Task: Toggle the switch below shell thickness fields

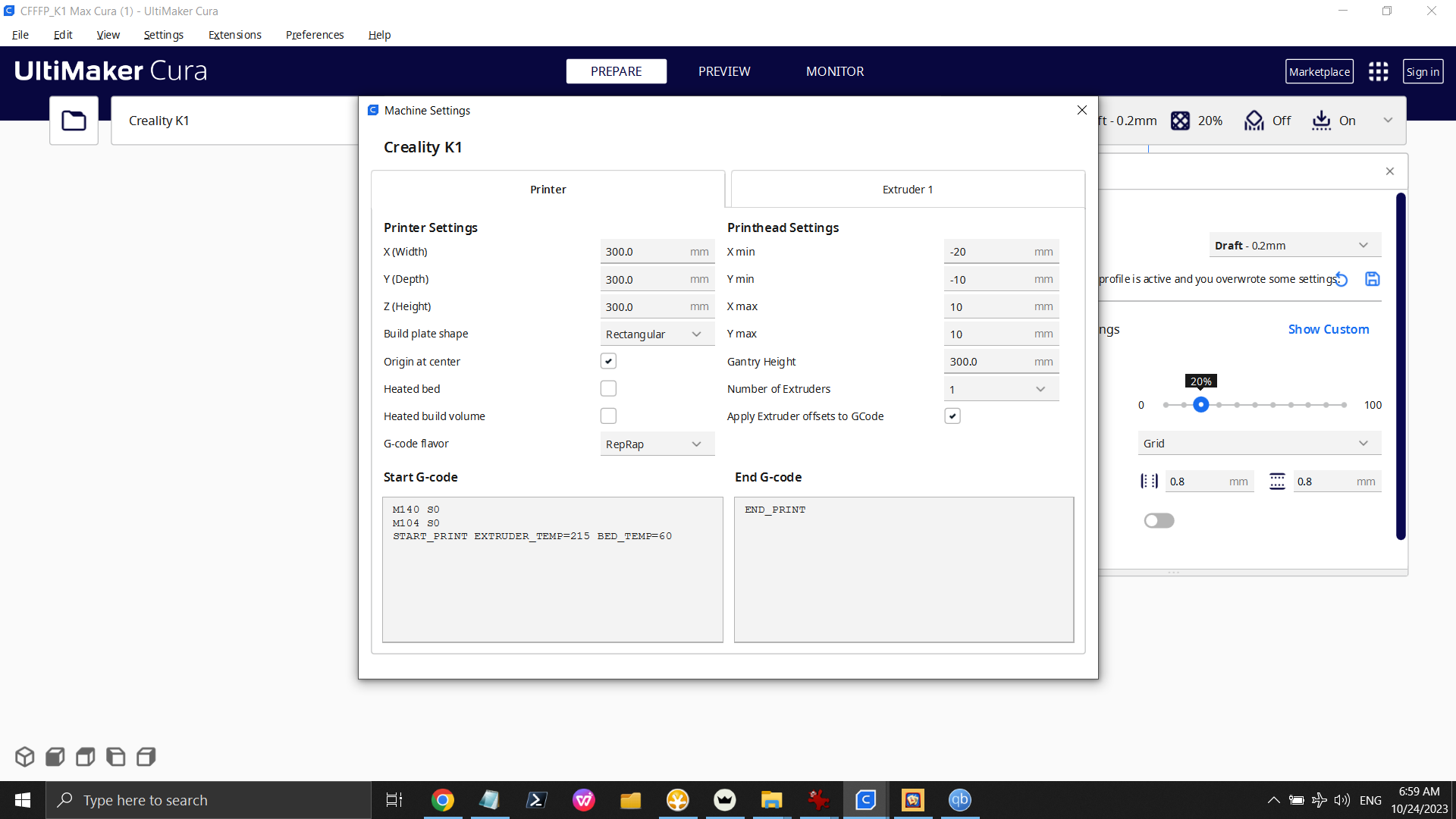Action: 1159,520
